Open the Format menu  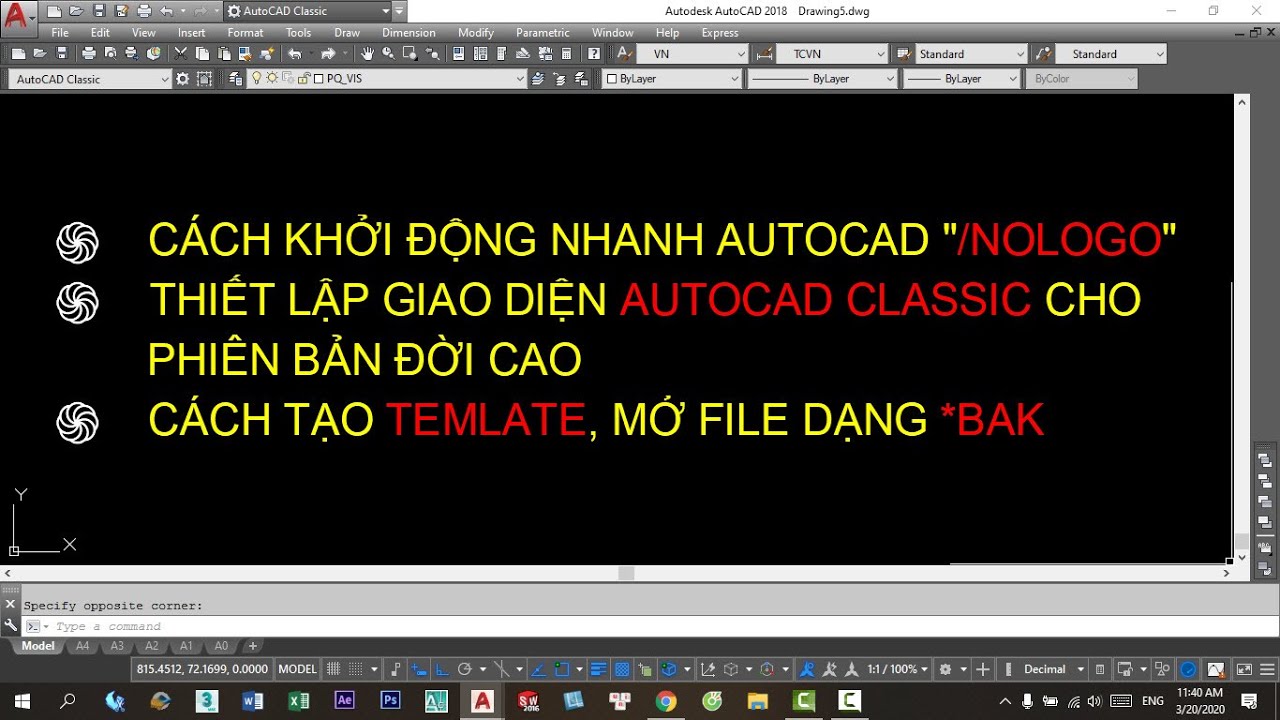pyautogui.click(x=245, y=33)
